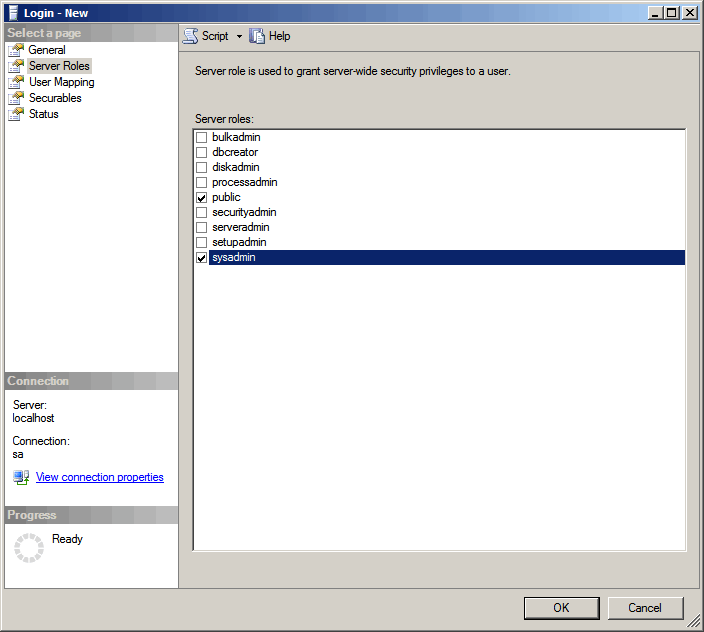Click the Script button label
704x632 pixels.
click(x=215, y=36)
